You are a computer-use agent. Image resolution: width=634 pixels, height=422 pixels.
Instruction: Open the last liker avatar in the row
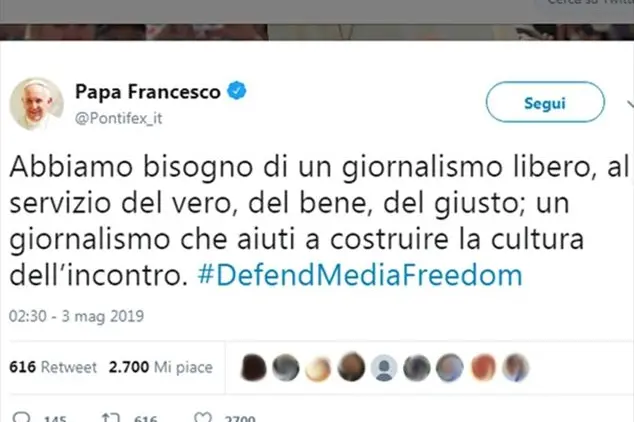(x=516, y=368)
